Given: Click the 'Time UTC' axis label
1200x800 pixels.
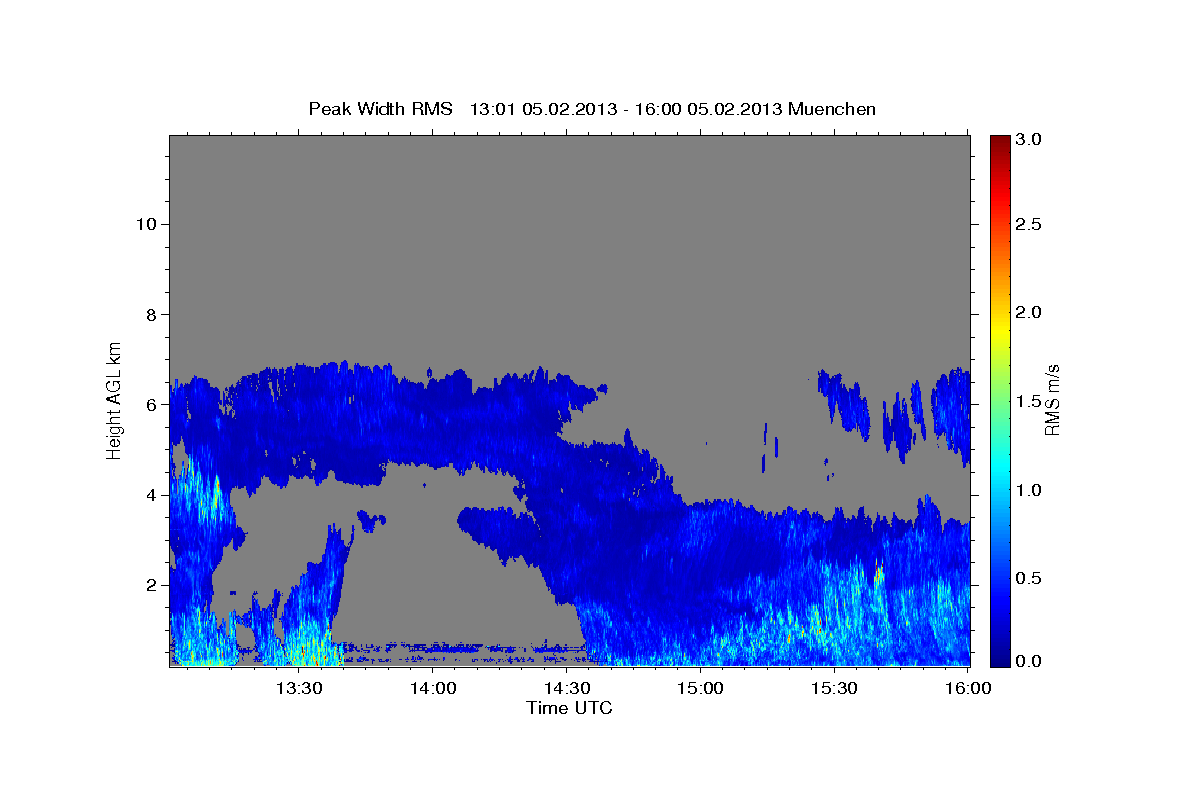Looking at the screenshot, I should 569,708.
